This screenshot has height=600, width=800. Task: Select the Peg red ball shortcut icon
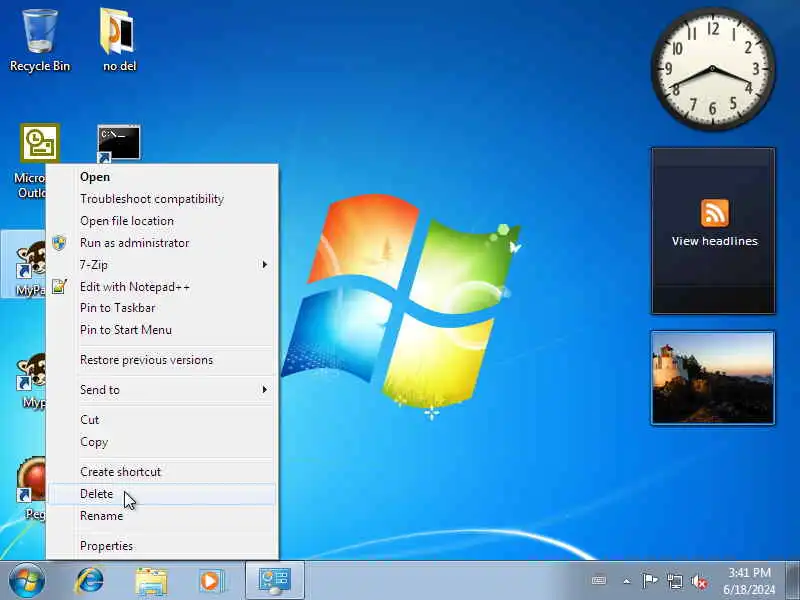(x=31, y=487)
